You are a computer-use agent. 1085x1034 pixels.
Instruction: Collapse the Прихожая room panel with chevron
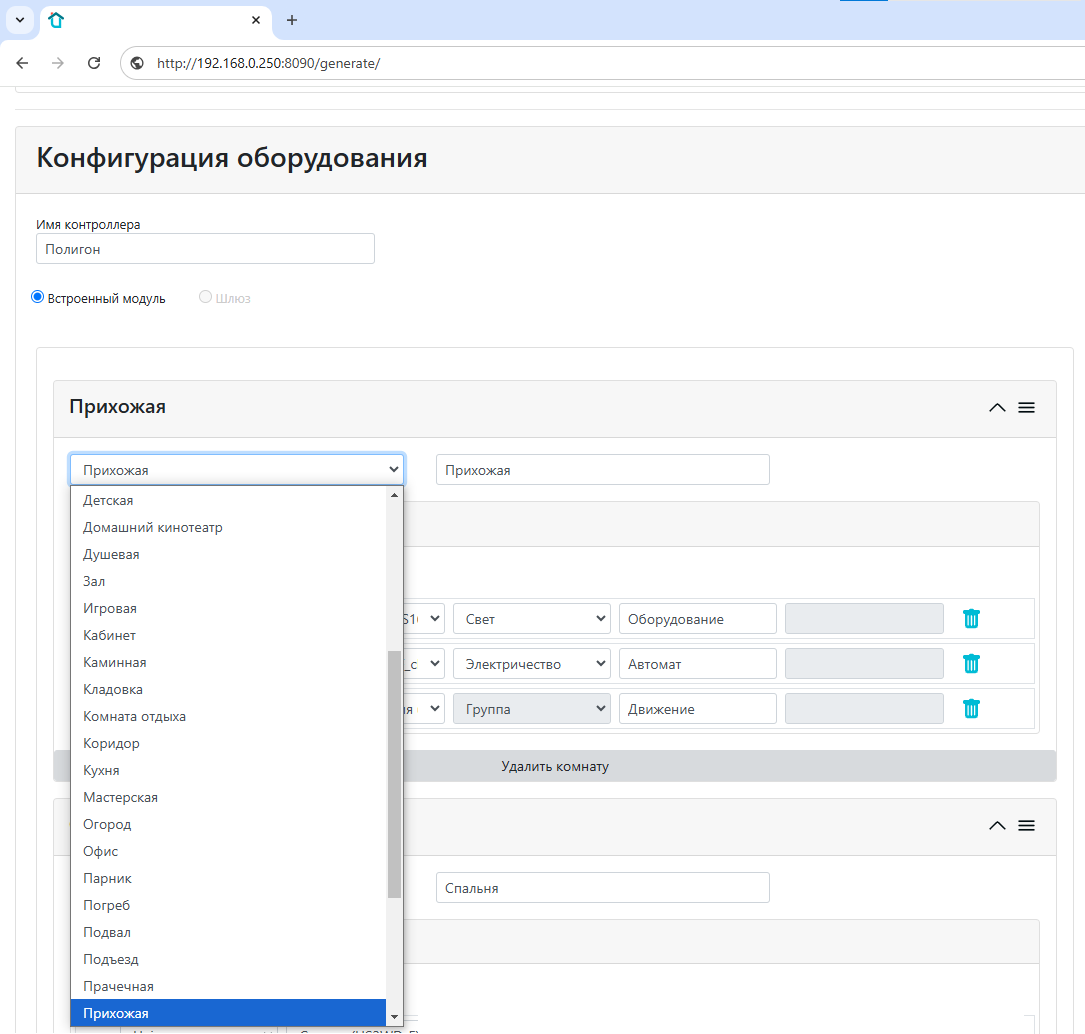click(x=996, y=407)
